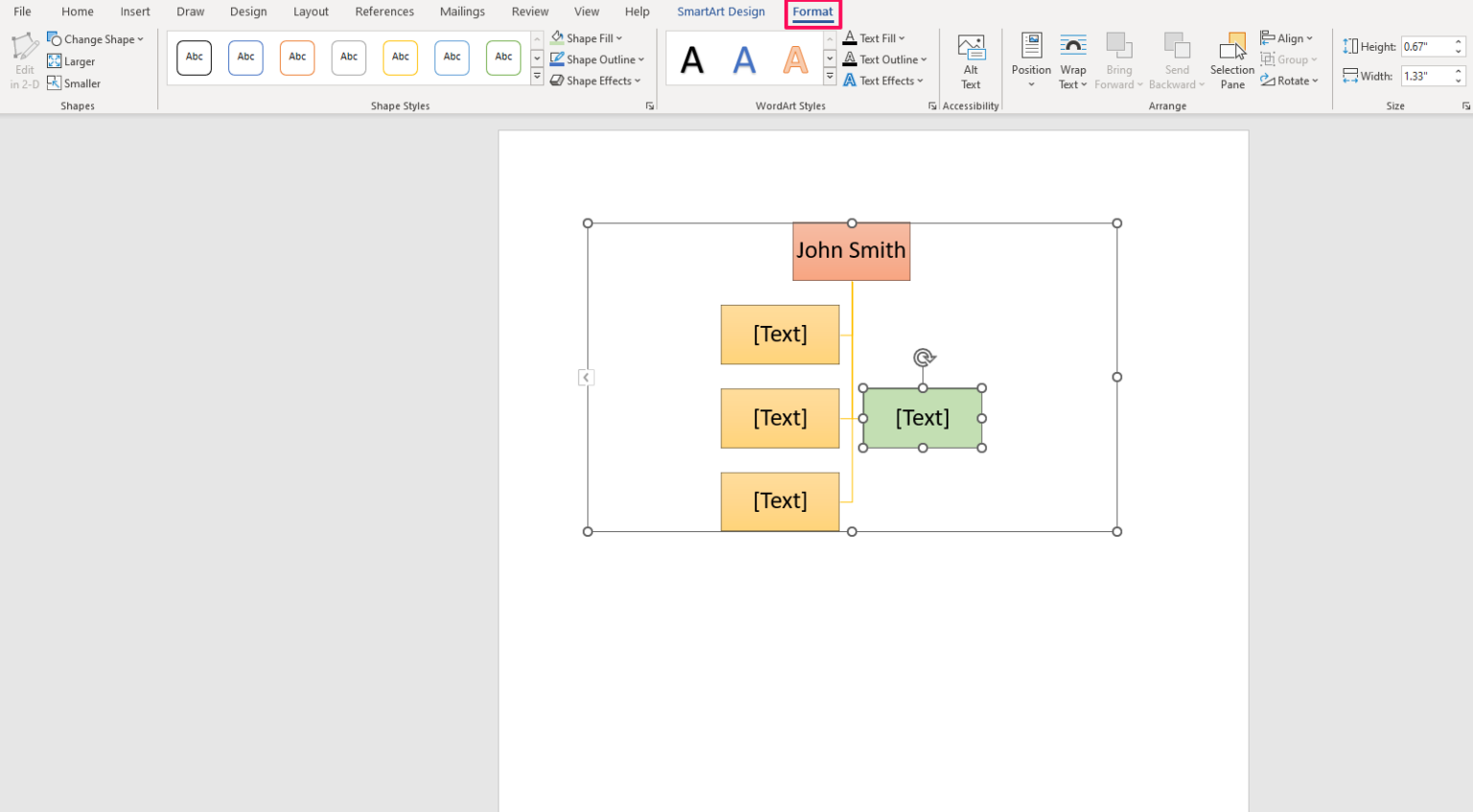Select the orange outlined Abc shape style

click(x=296, y=58)
